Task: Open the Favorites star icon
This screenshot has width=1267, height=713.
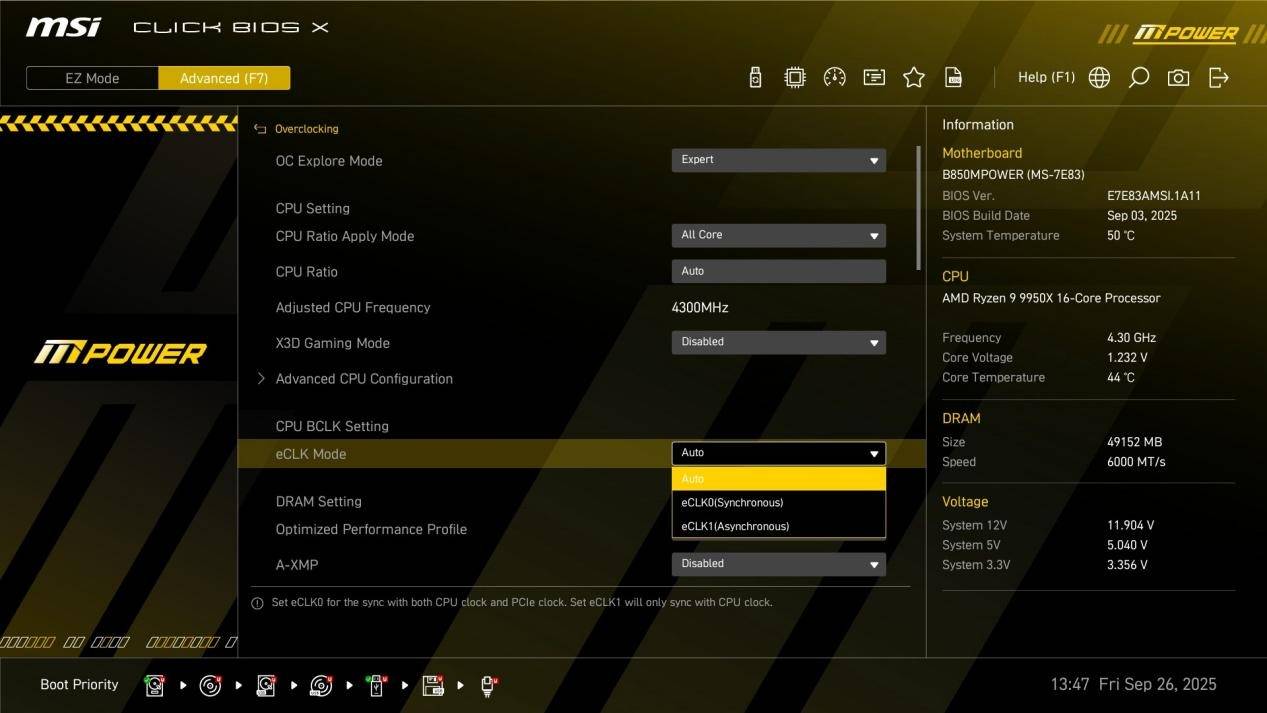Action: tap(913, 78)
